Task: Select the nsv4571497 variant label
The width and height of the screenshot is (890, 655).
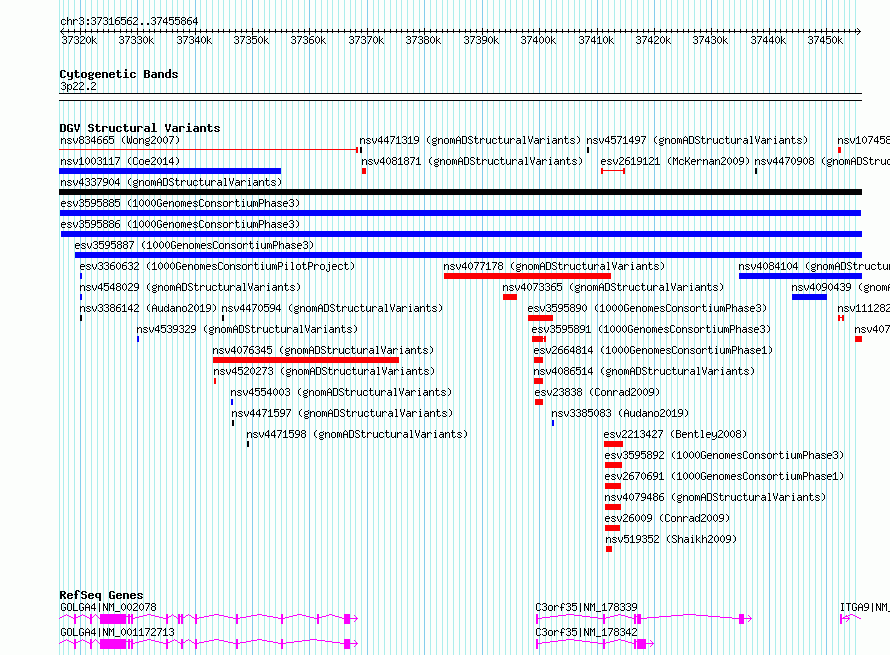Action: point(697,140)
